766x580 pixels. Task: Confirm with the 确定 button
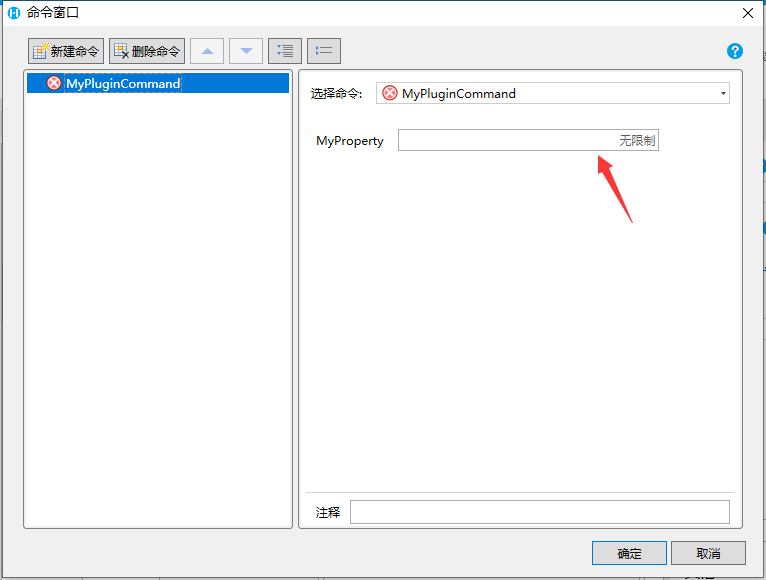pos(629,553)
